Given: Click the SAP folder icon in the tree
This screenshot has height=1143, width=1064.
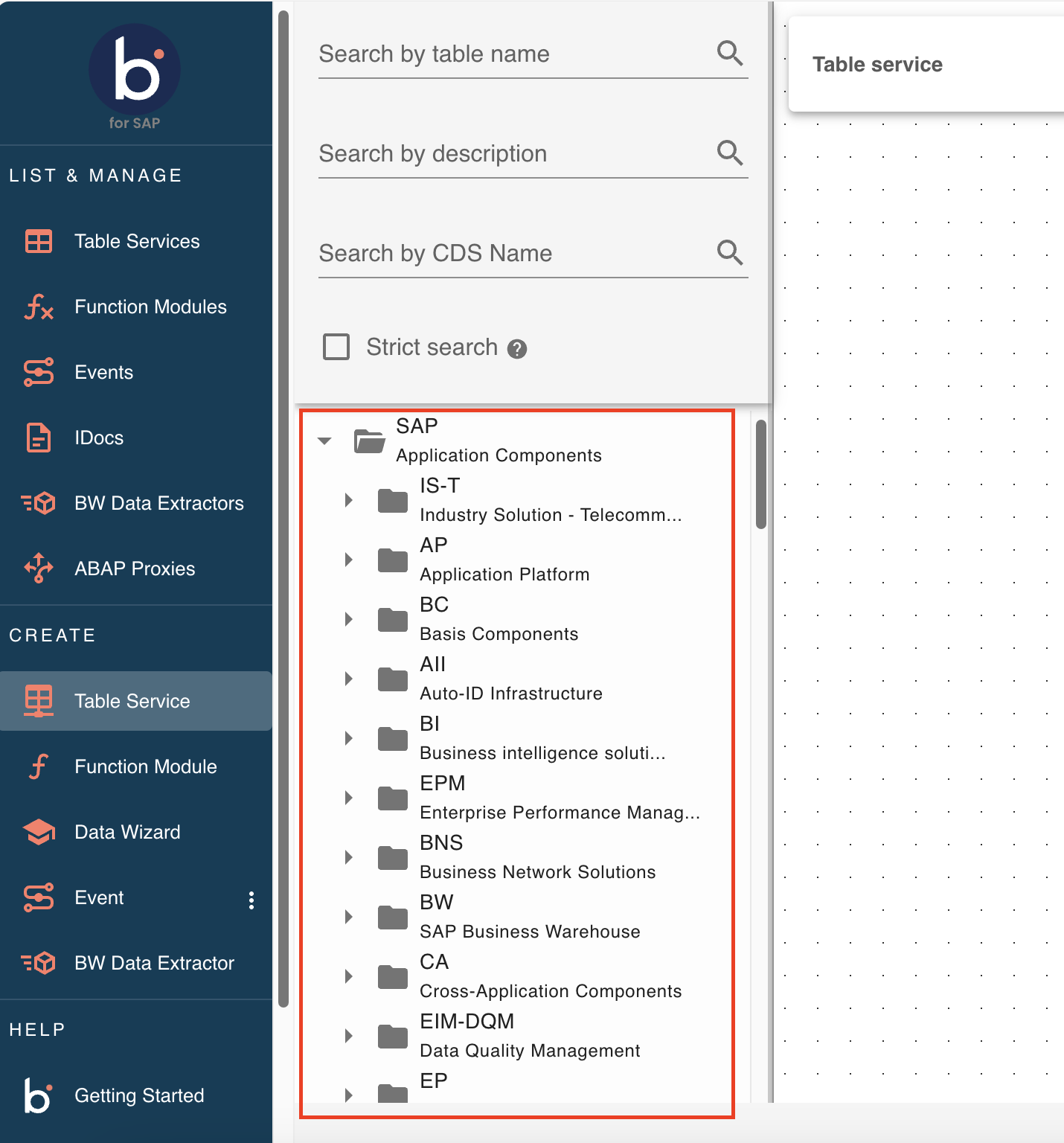Looking at the screenshot, I should [368, 441].
